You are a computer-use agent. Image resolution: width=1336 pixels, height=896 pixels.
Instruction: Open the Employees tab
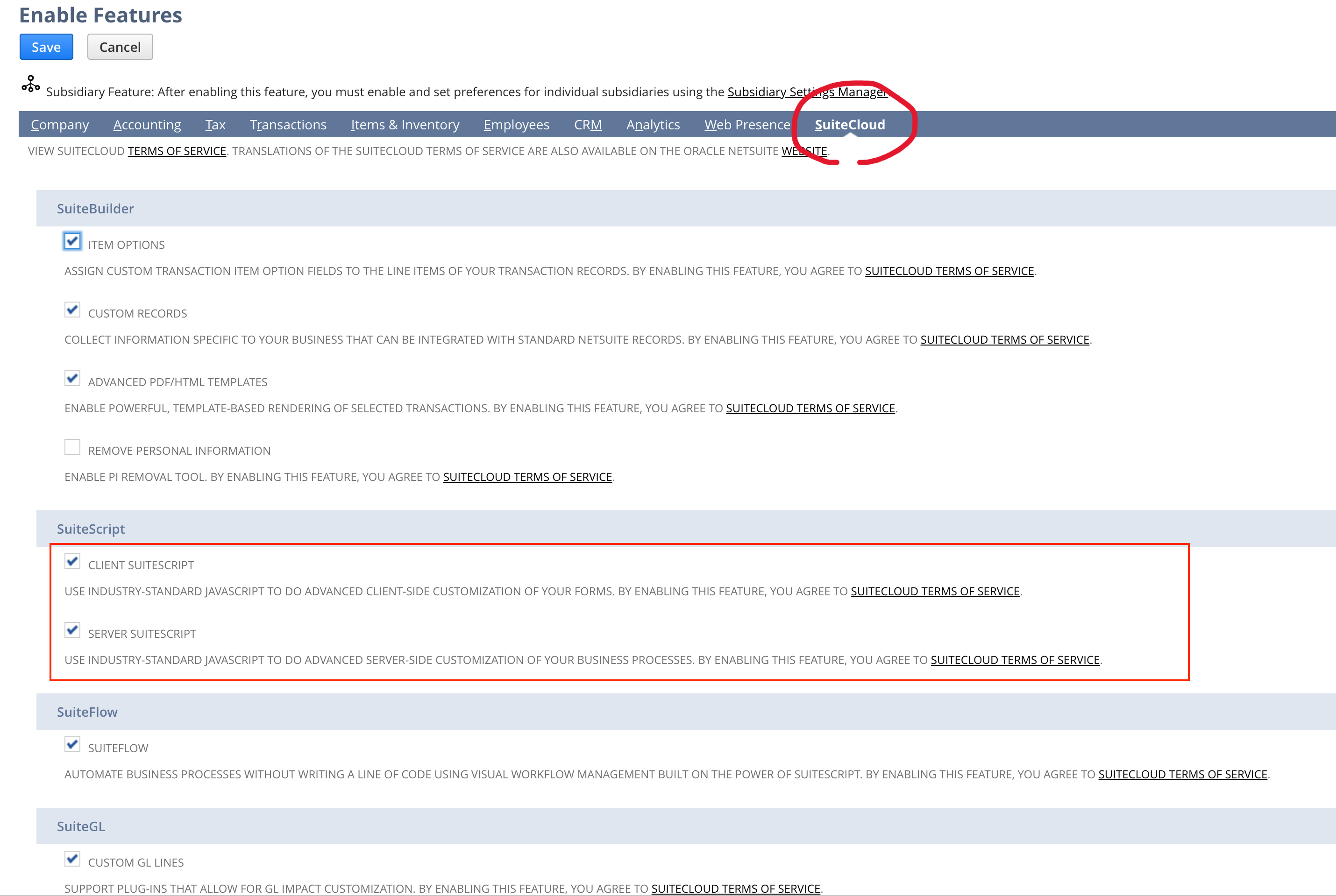point(517,125)
